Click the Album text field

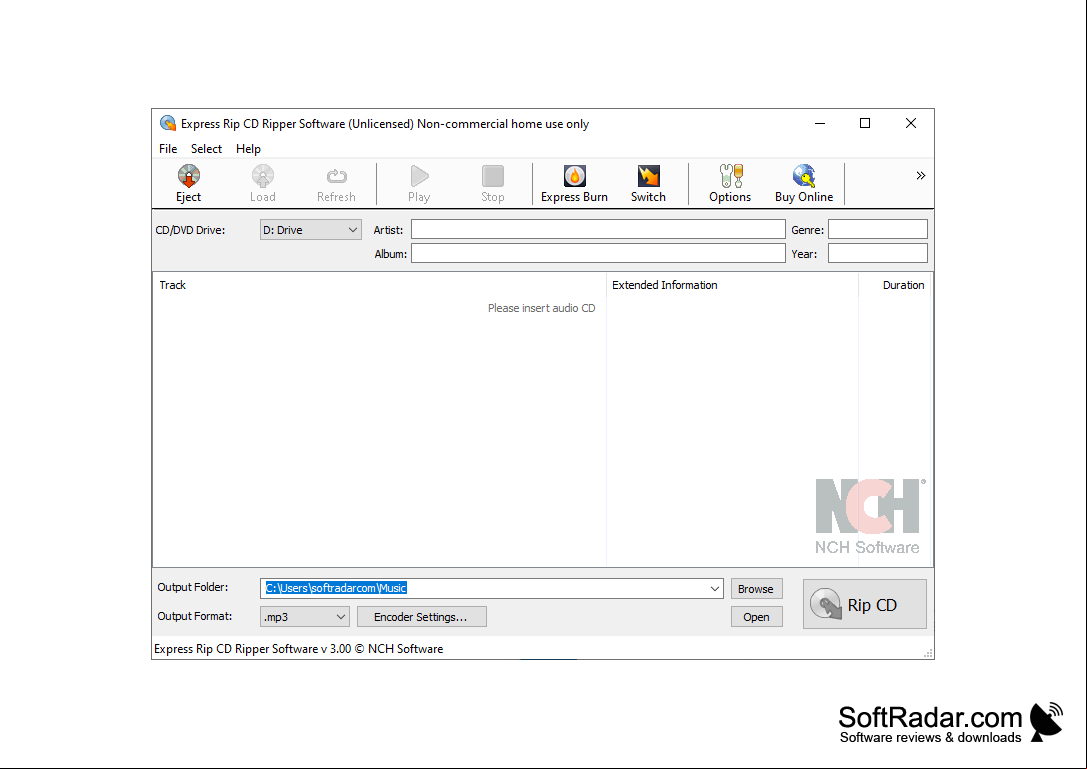coord(598,253)
